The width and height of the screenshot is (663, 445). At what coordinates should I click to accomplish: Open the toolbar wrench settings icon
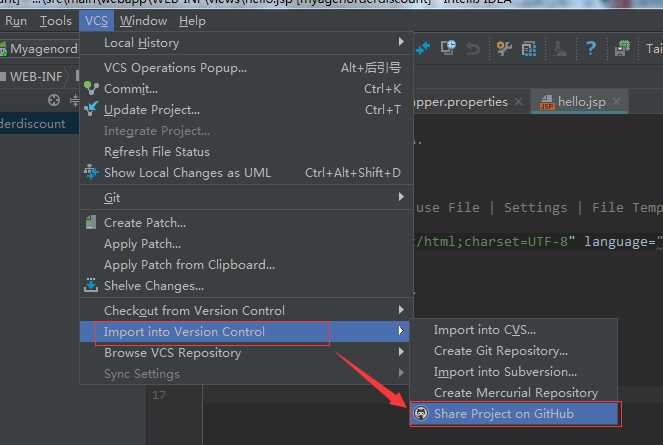(503, 47)
